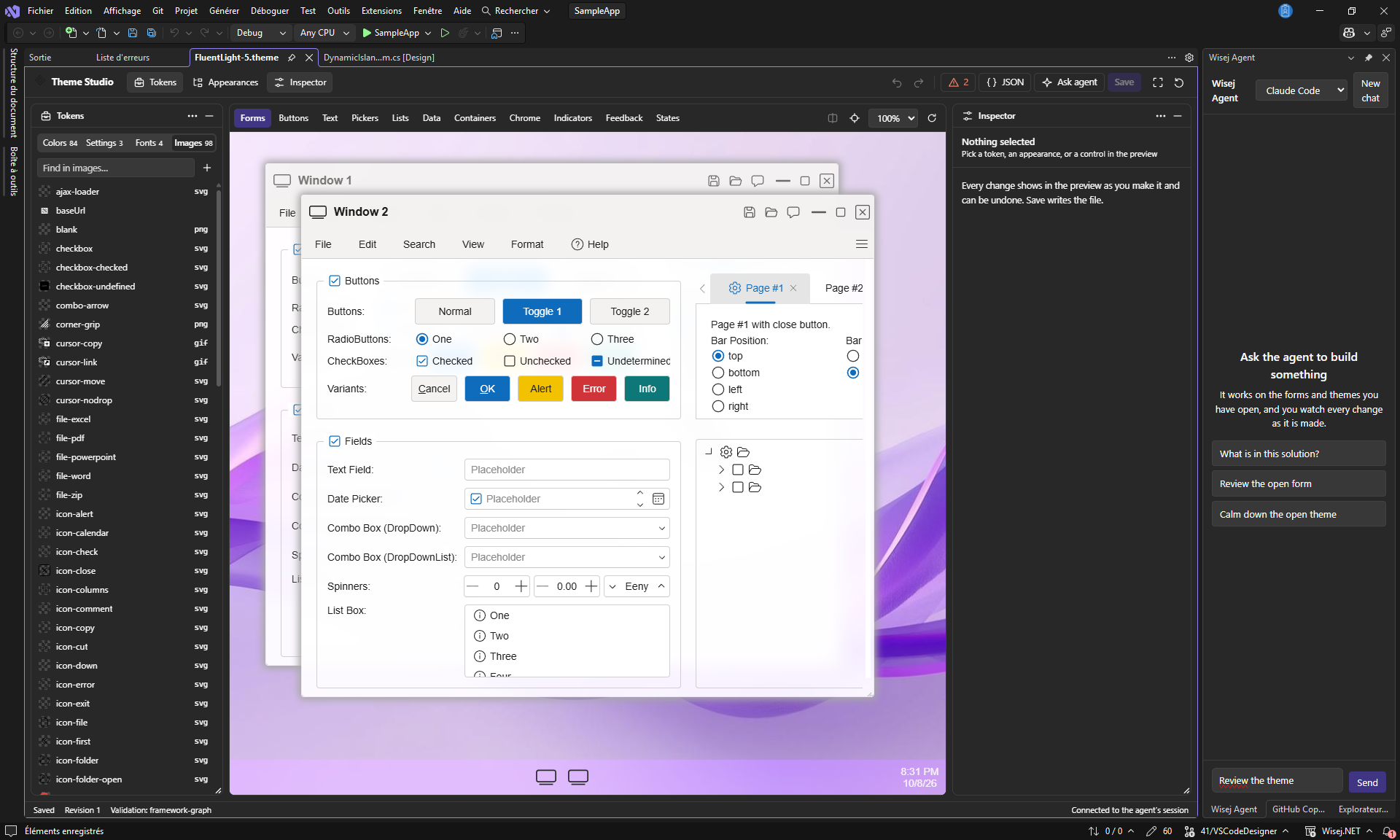Open the Combo Box (DropDownList) placeholder
Viewport: 1400px width, 840px height.
567,557
